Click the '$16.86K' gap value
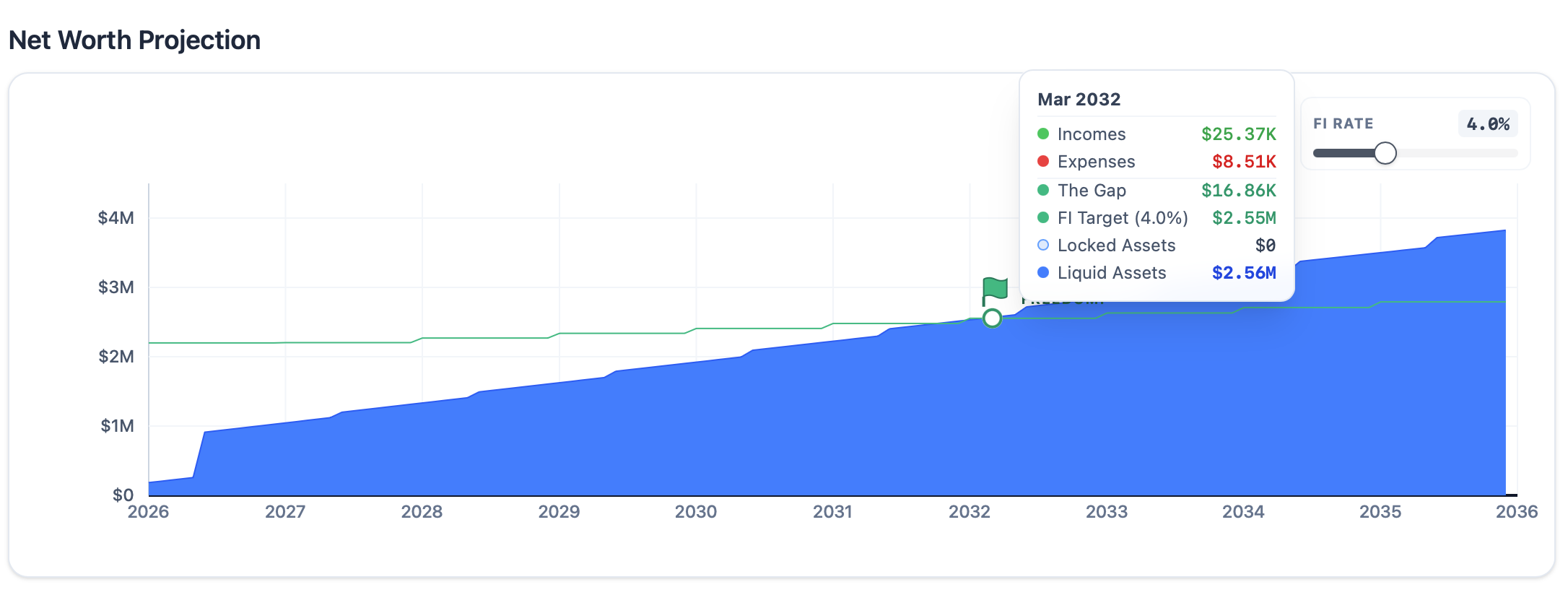The width and height of the screenshot is (1568, 595). click(x=1239, y=191)
